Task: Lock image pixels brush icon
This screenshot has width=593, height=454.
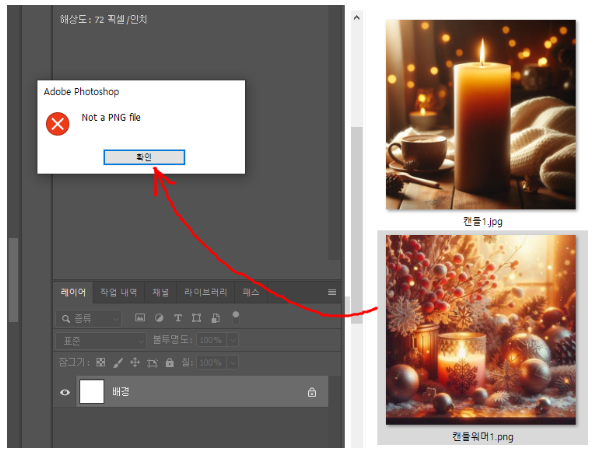Action: pyautogui.click(x=118, y=363)
